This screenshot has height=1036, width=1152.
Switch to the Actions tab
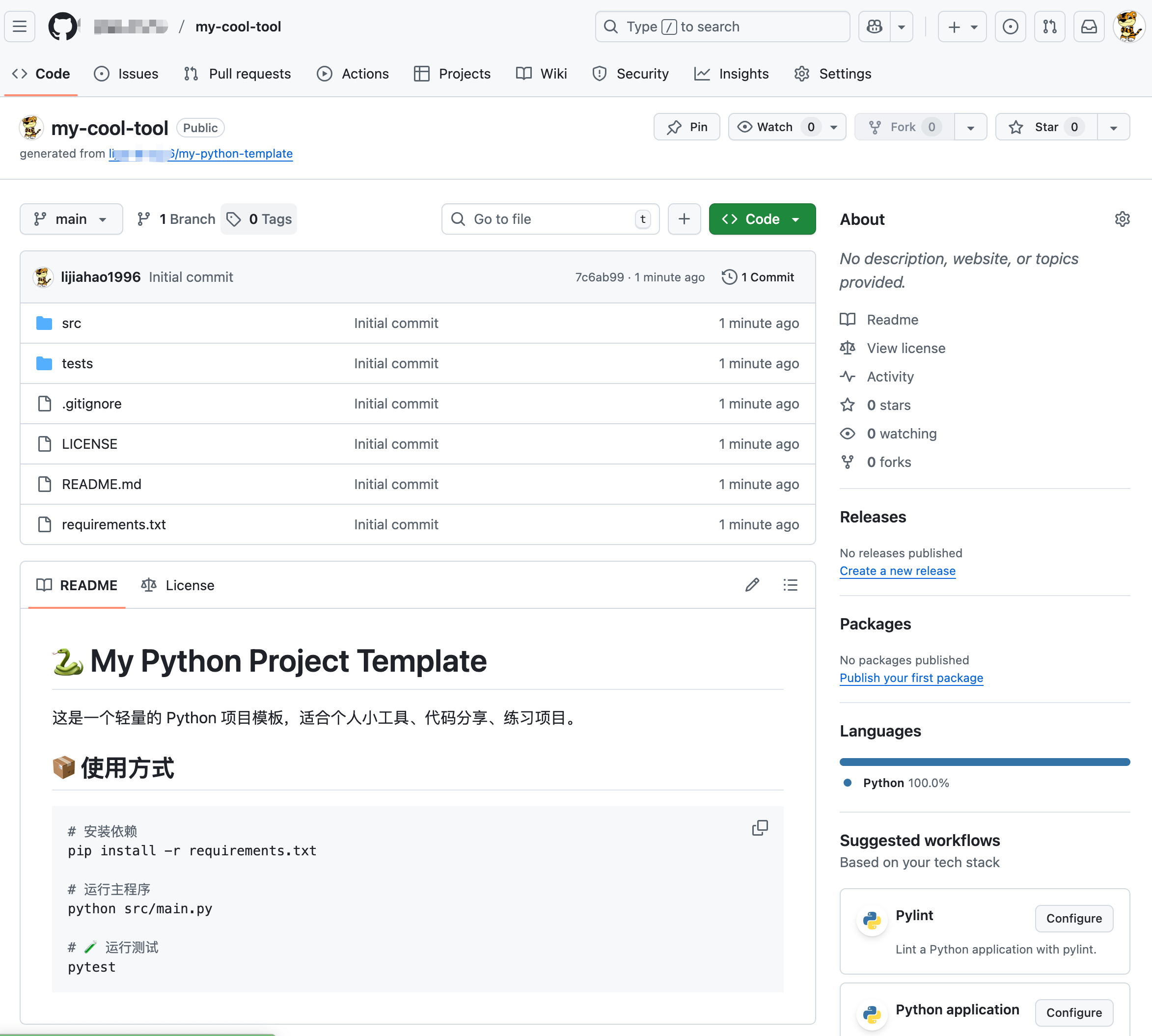click(x=353, y=74)
